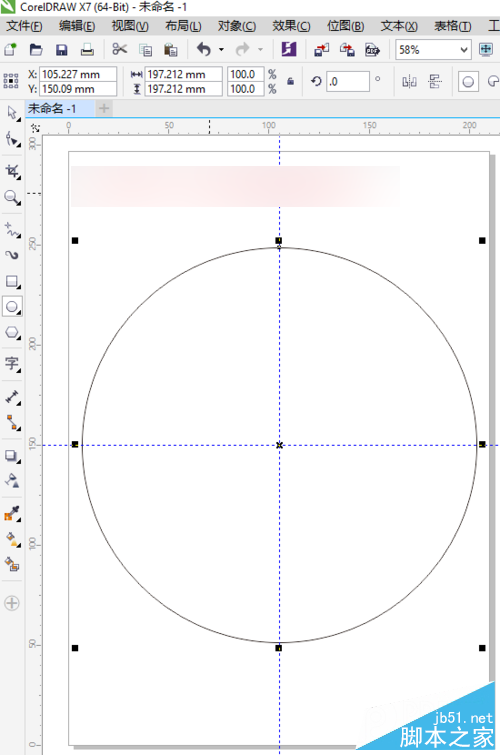Select the Pick tool
This screenshot has width=500, height=755.
coord(12,113)
